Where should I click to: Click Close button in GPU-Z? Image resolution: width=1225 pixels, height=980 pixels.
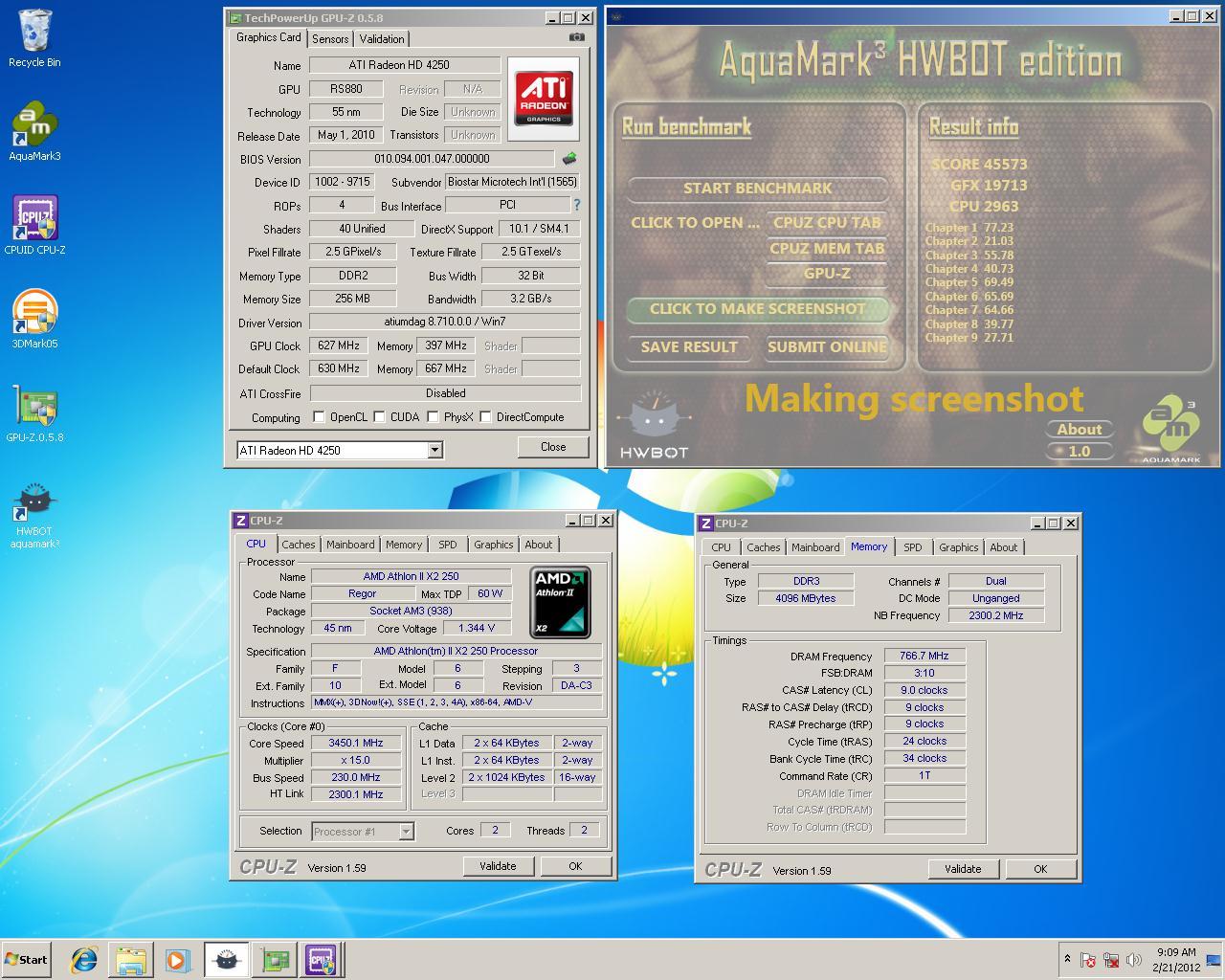click(553, 447)
